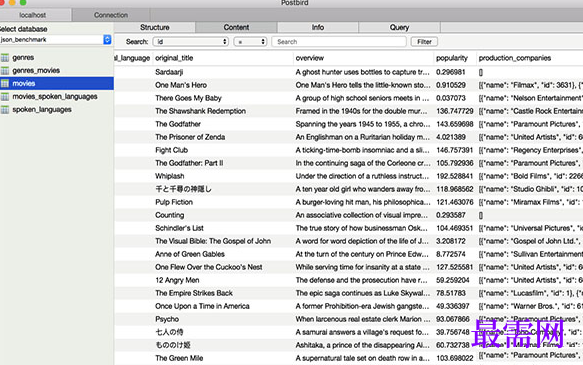Click the production company cell with Filmax
The height and width of the screenshot is (365, 583).
point(531,85)
